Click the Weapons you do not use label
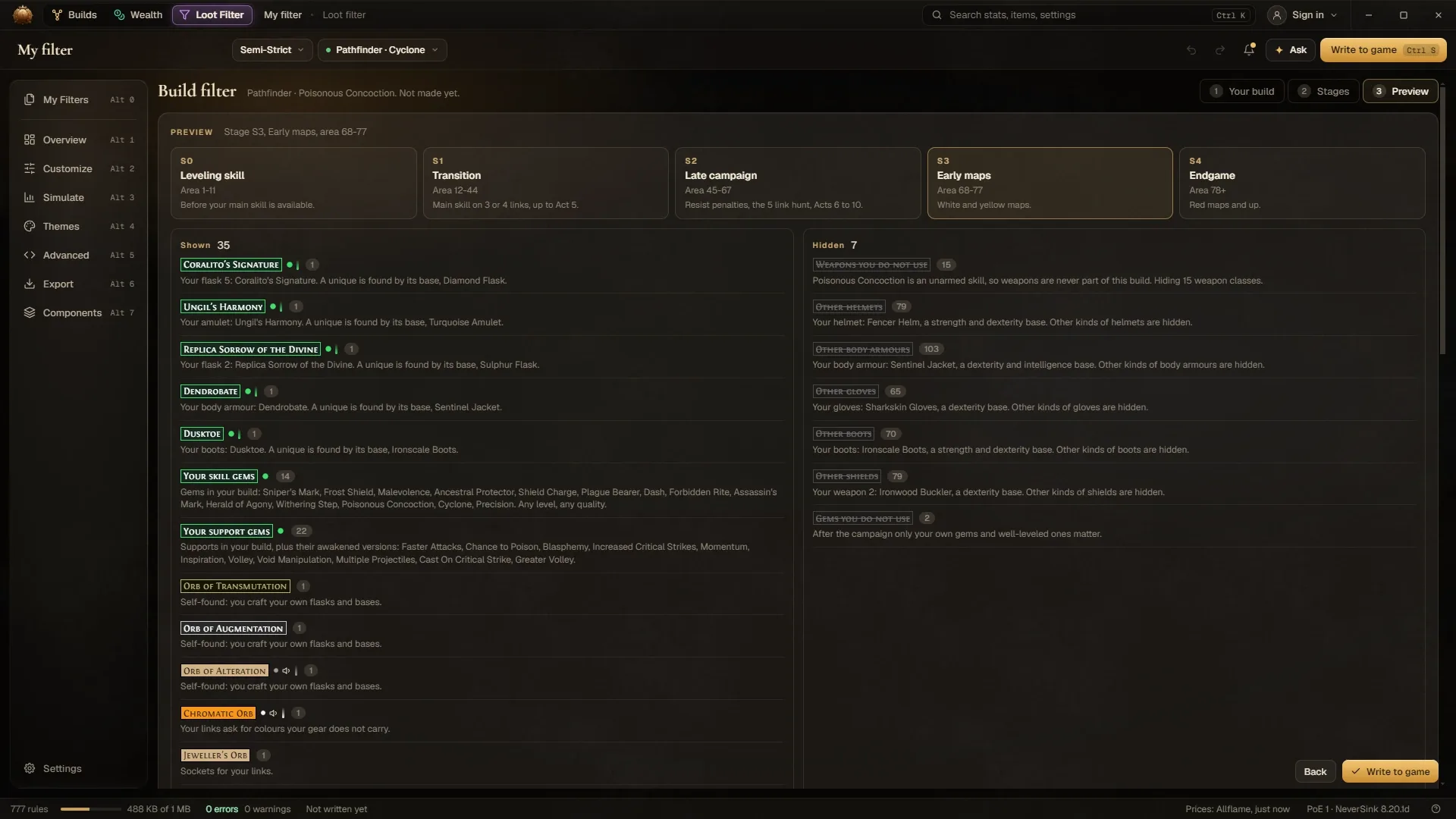1456x819 pixels. coord(871,265)
